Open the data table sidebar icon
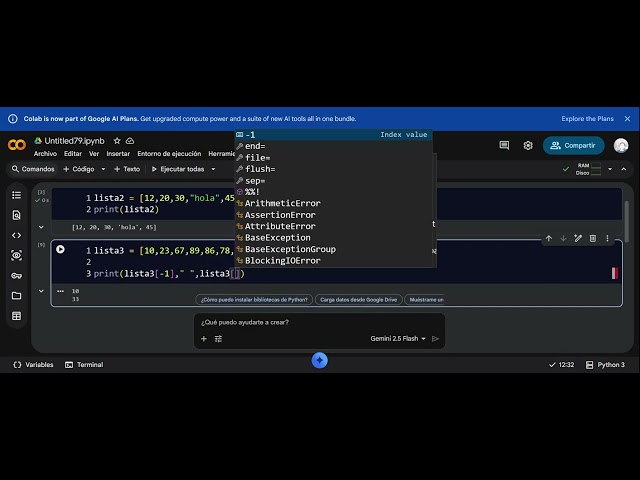Image resolution: width=640 pixels, height=480 pixels. pyautogui.click(x=16, y=316)
